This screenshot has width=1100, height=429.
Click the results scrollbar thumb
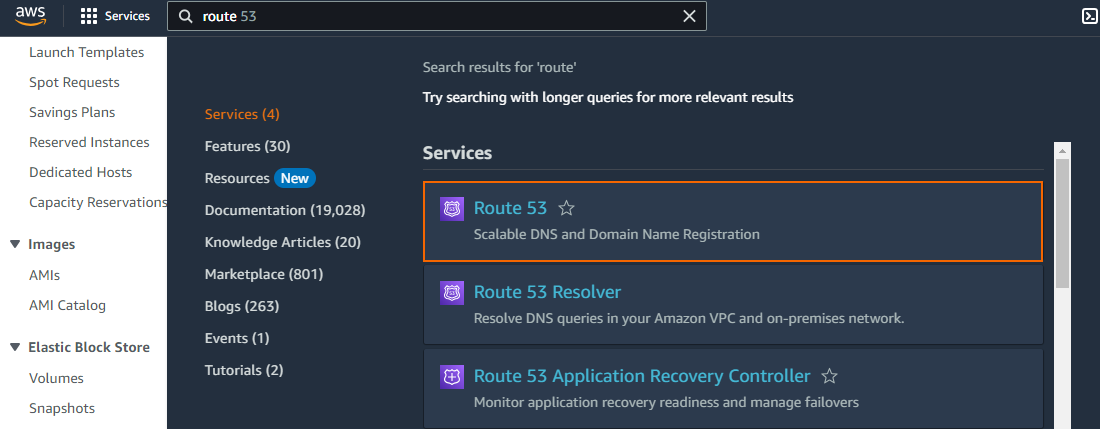pyautogui.click(x=1062, y=223)
